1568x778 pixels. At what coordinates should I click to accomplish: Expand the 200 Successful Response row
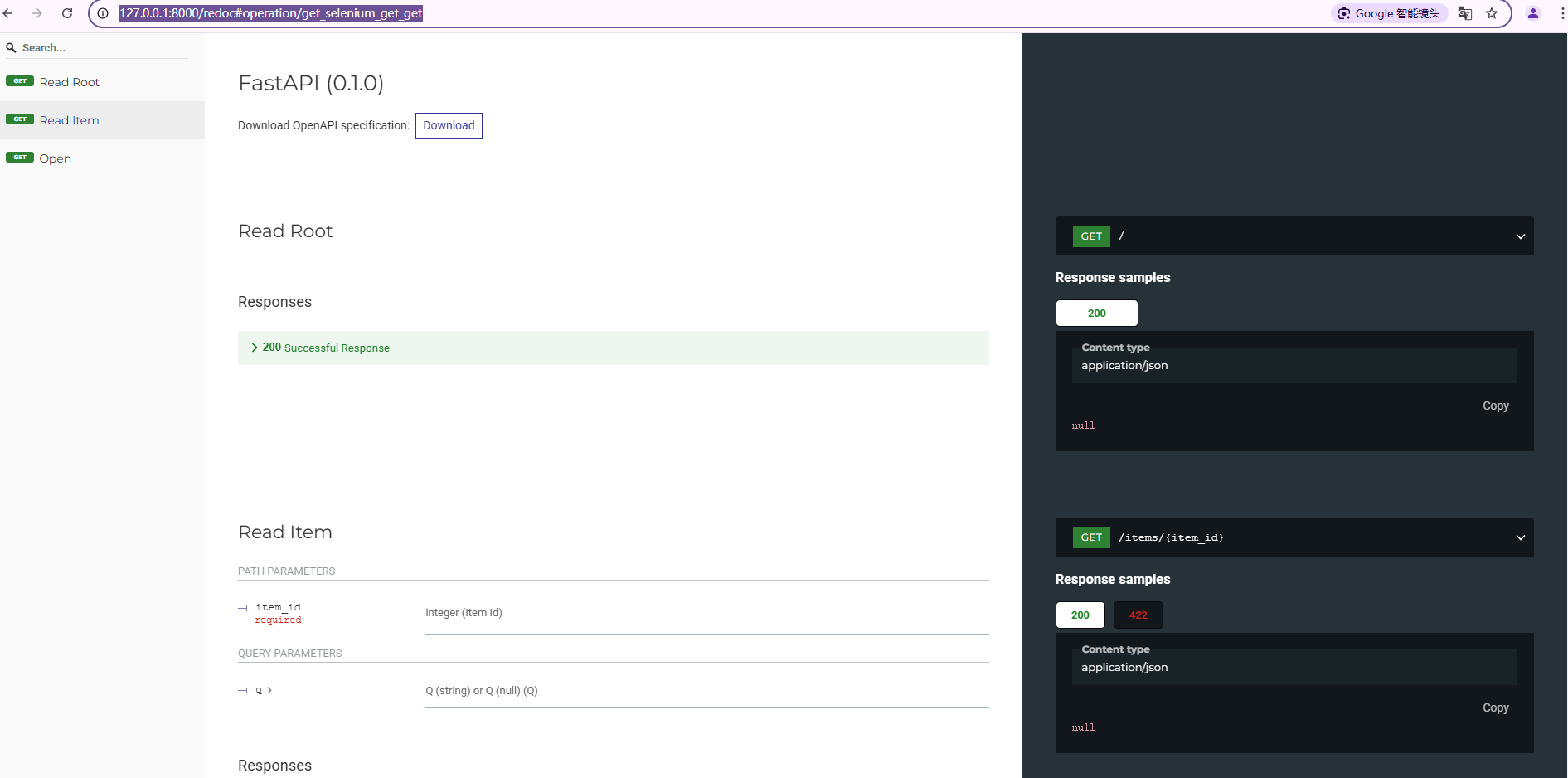[613, 348]
